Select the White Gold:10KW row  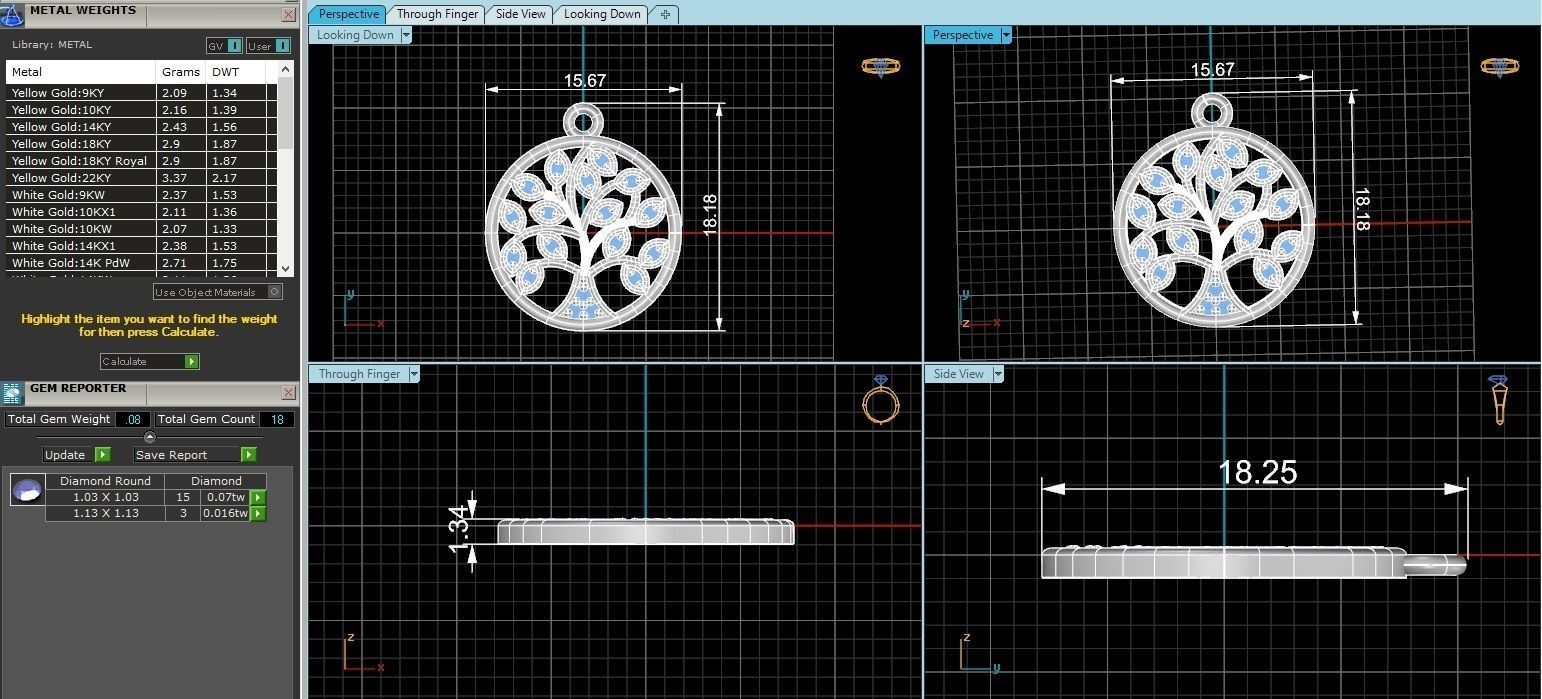click(141, 229)
